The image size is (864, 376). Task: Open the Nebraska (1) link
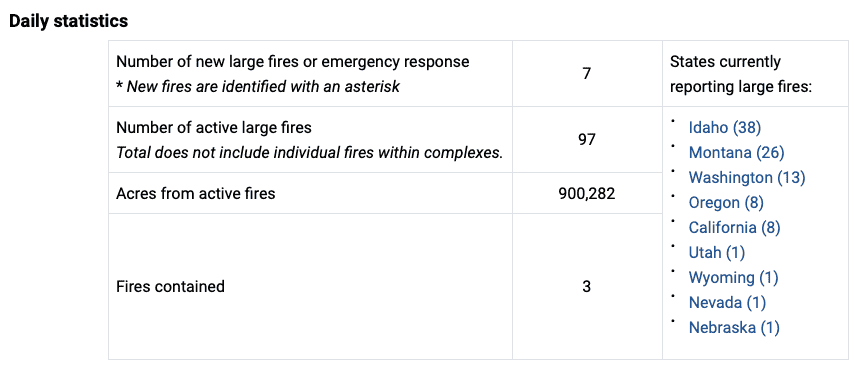click(734, 327)
